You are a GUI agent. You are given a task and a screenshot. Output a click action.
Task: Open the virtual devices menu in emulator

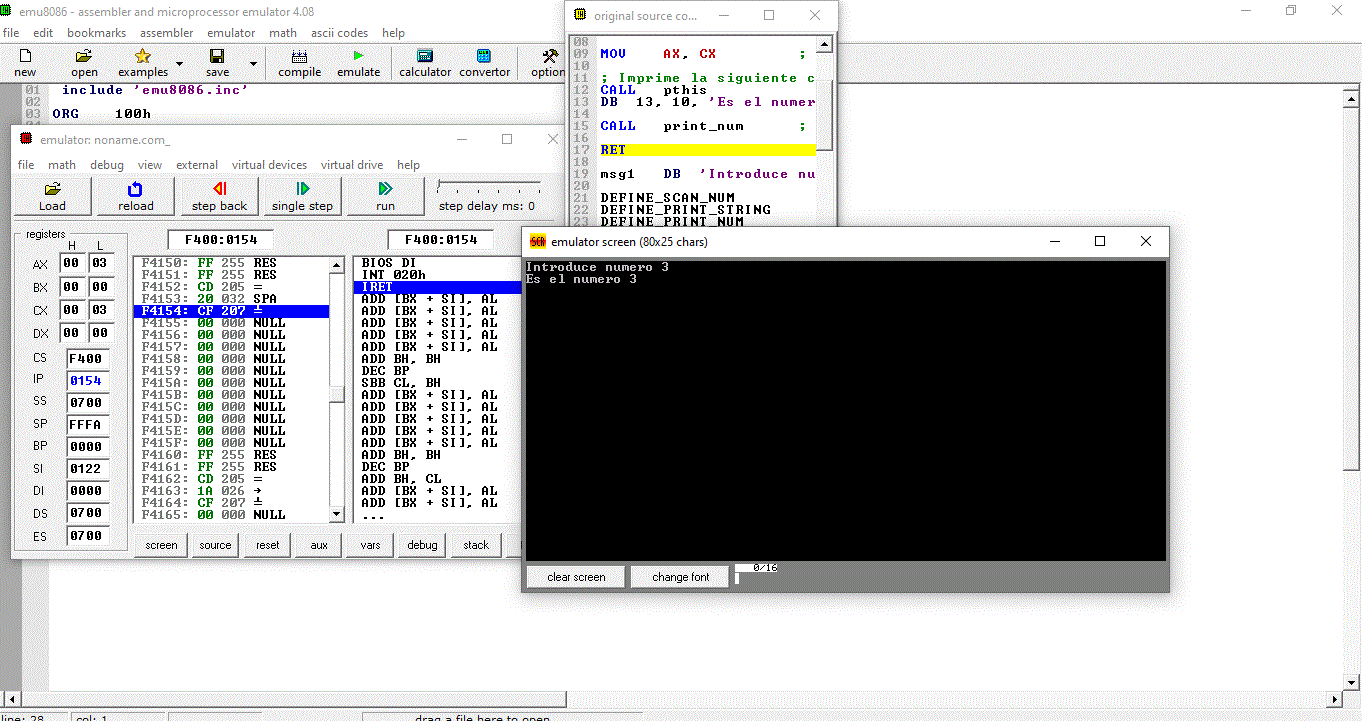pyautogui.click(x=269, y=165)
